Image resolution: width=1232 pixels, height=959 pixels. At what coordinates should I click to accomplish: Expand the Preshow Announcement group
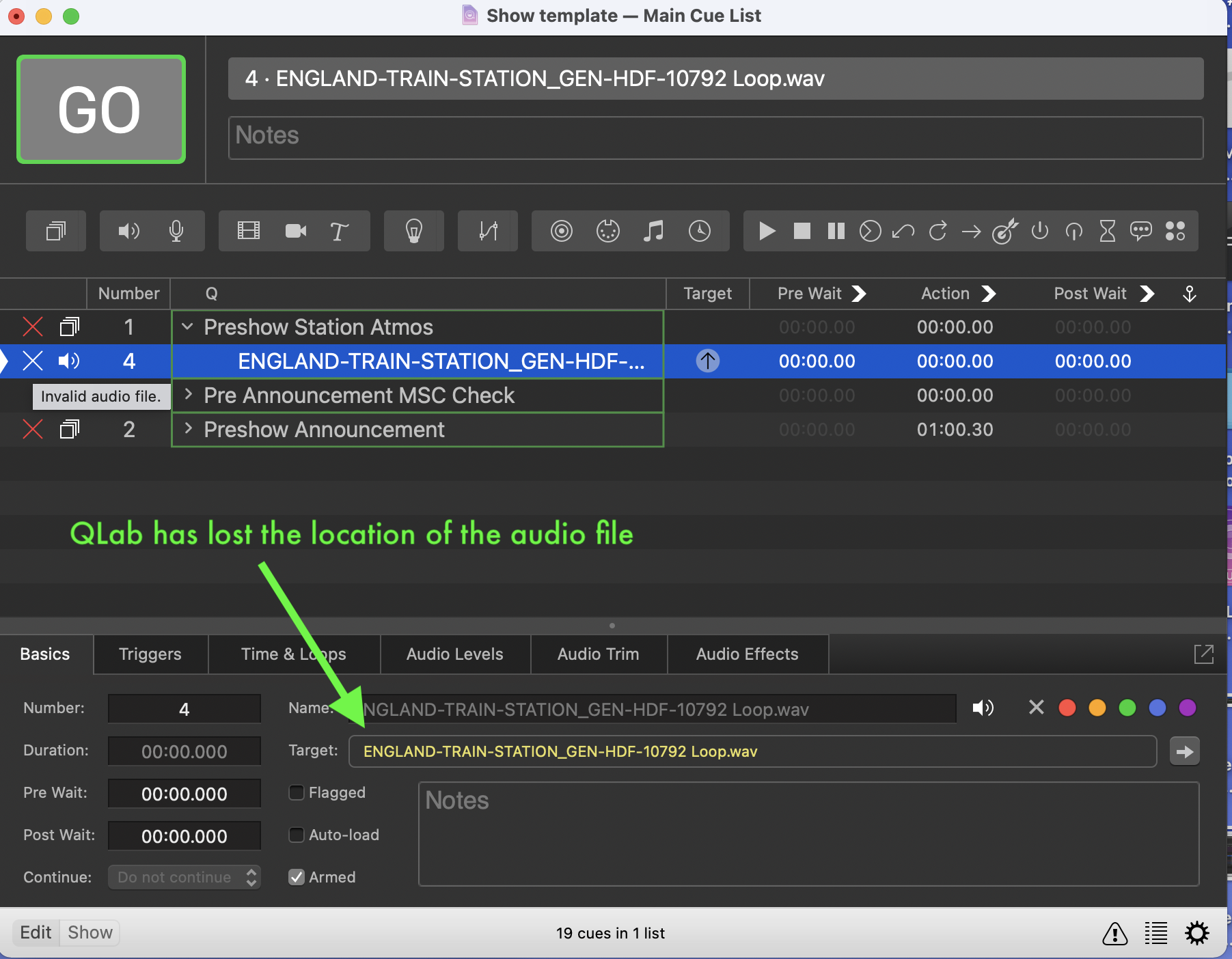[x=189, y=428]
